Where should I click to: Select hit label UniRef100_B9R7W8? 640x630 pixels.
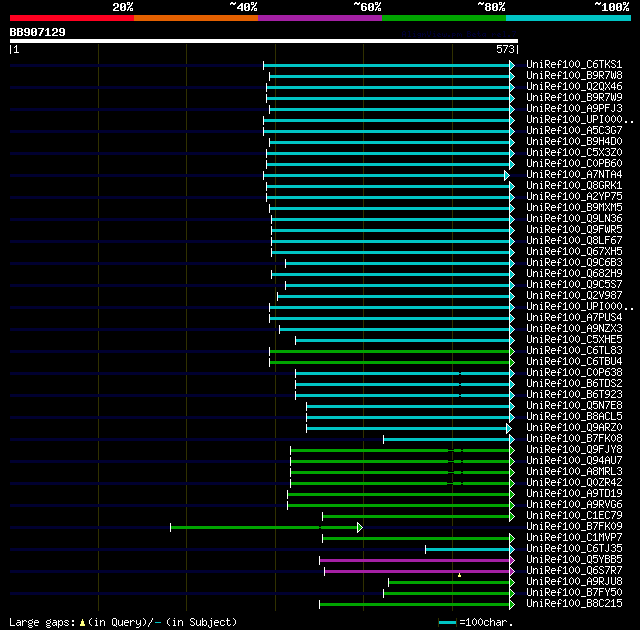[x=574, y=75]
